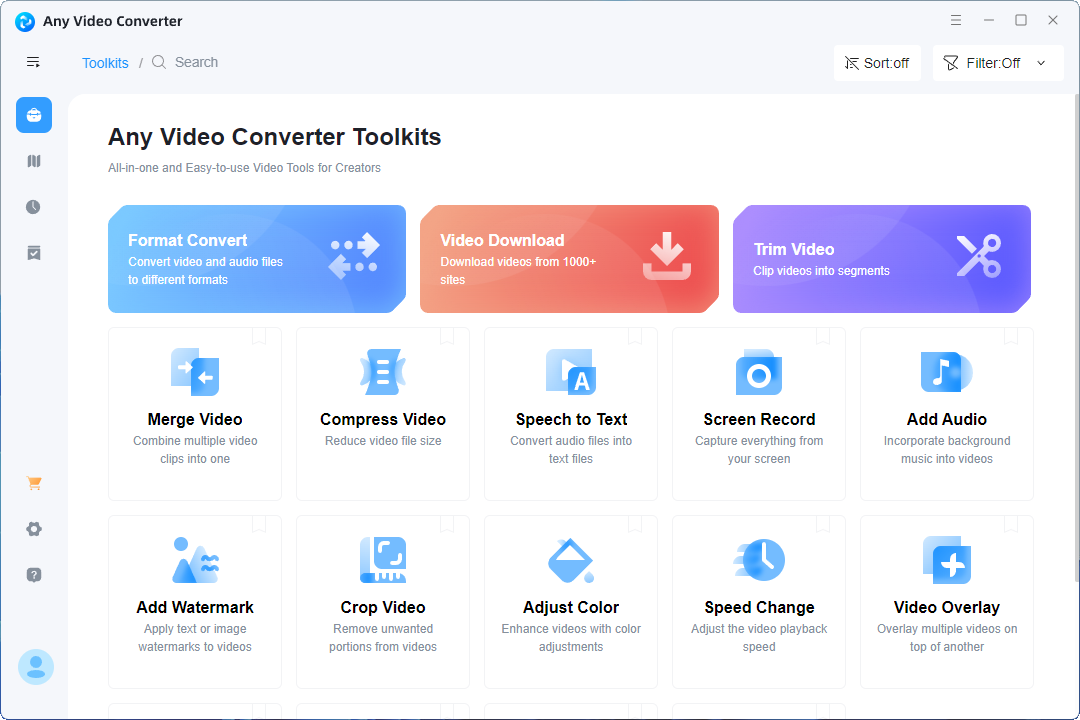This screenshot has width=1080, height=720.
Task: Open the user profile avatar
Action: (x=36, y=667)
